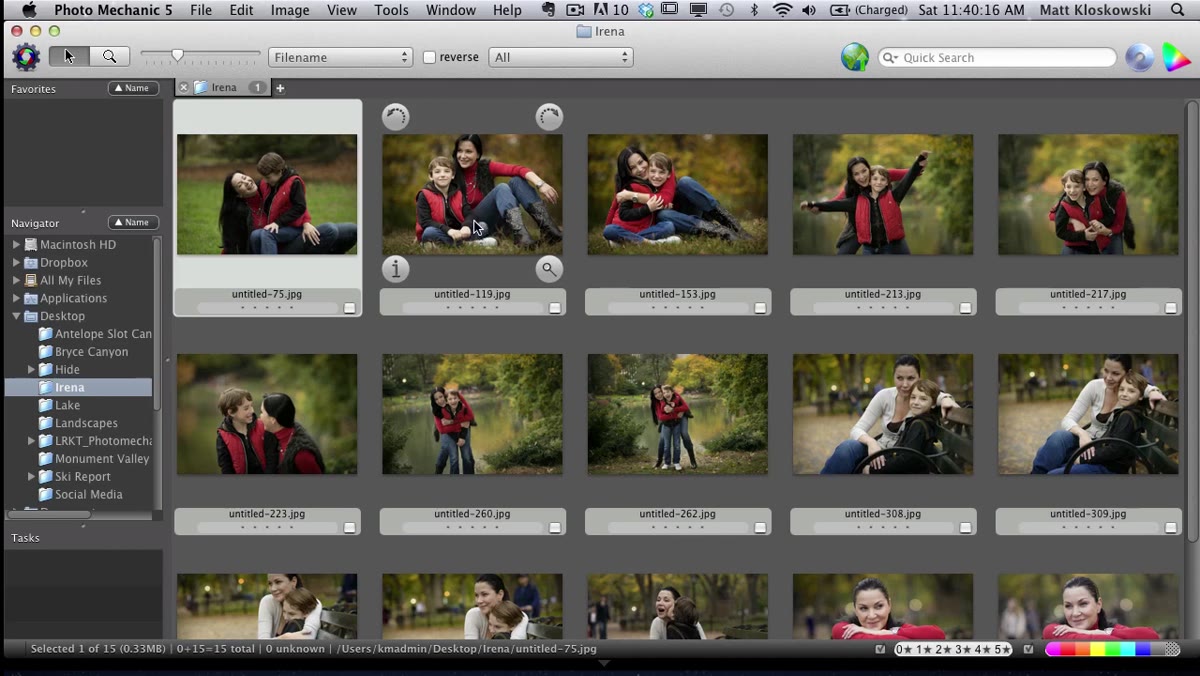Select the Monument Valley folder
Screen dimensions: 1200x676
pyautogui.click(x=102, y=459)
